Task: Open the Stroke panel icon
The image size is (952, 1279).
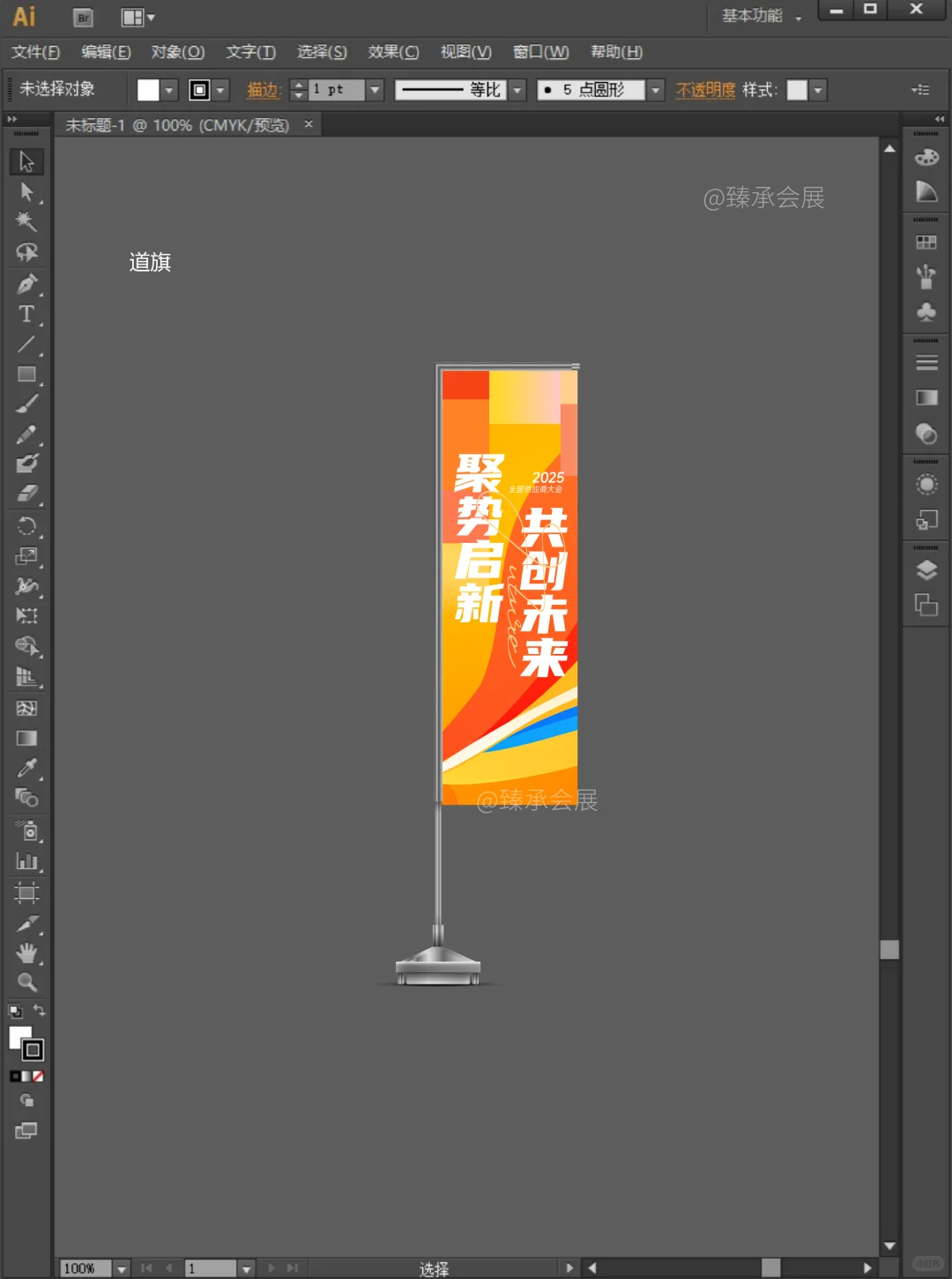Action: (926, 361)
